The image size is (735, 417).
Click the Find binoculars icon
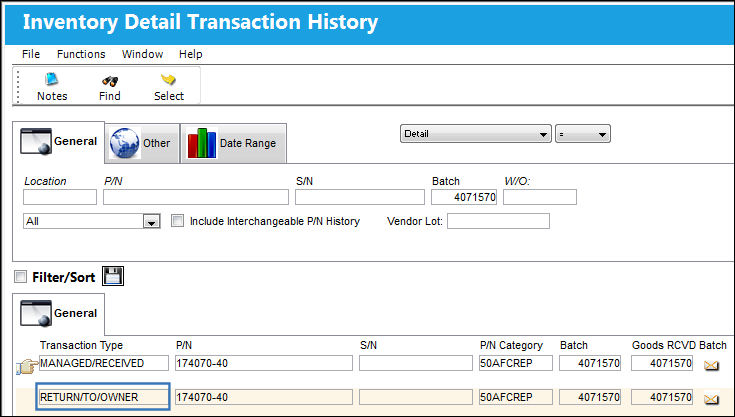(110, 81)
